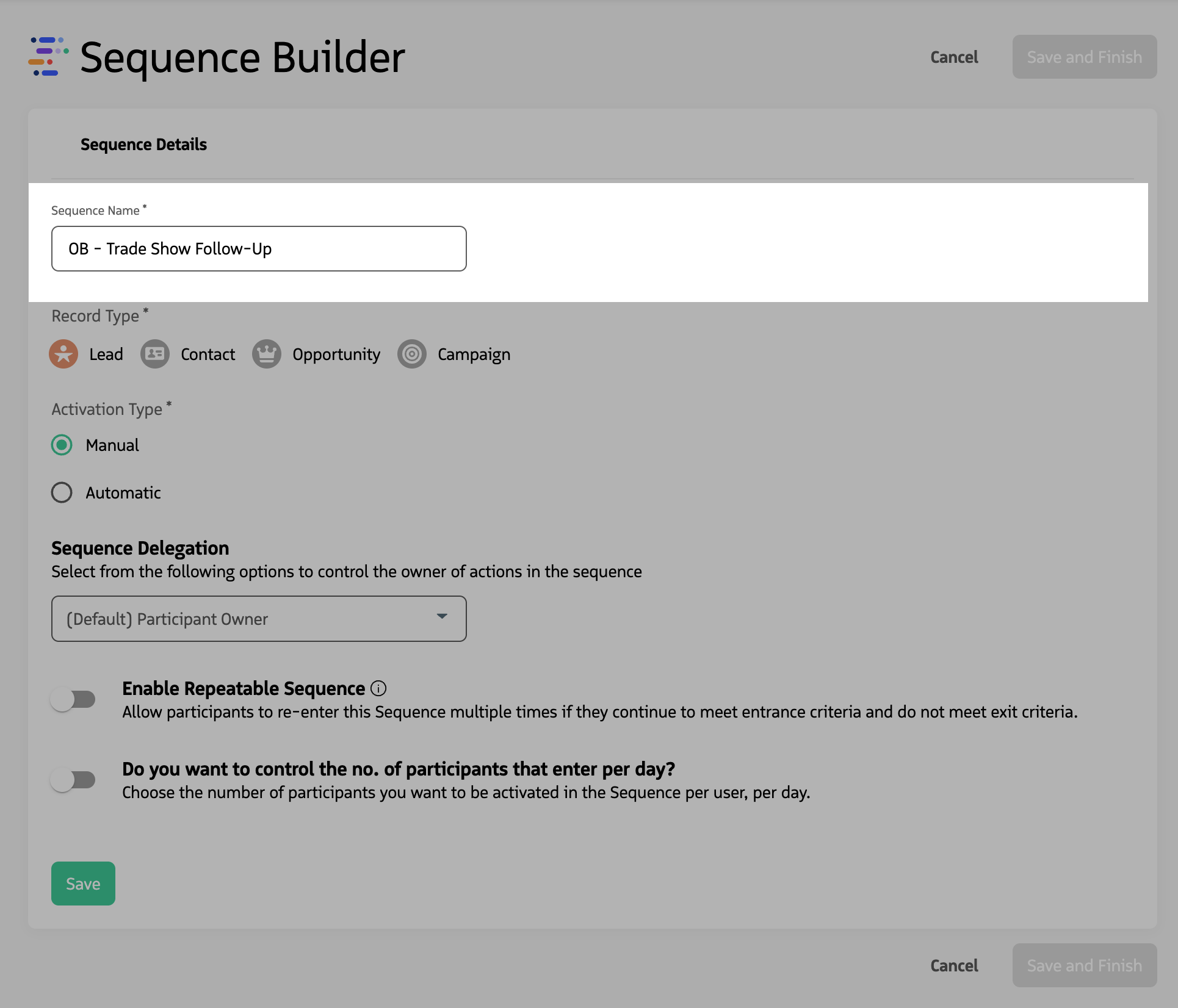Viewport: 1178px width, 1008px height.
Task: Enable the participants per day limit toggle
Action: 74,779
